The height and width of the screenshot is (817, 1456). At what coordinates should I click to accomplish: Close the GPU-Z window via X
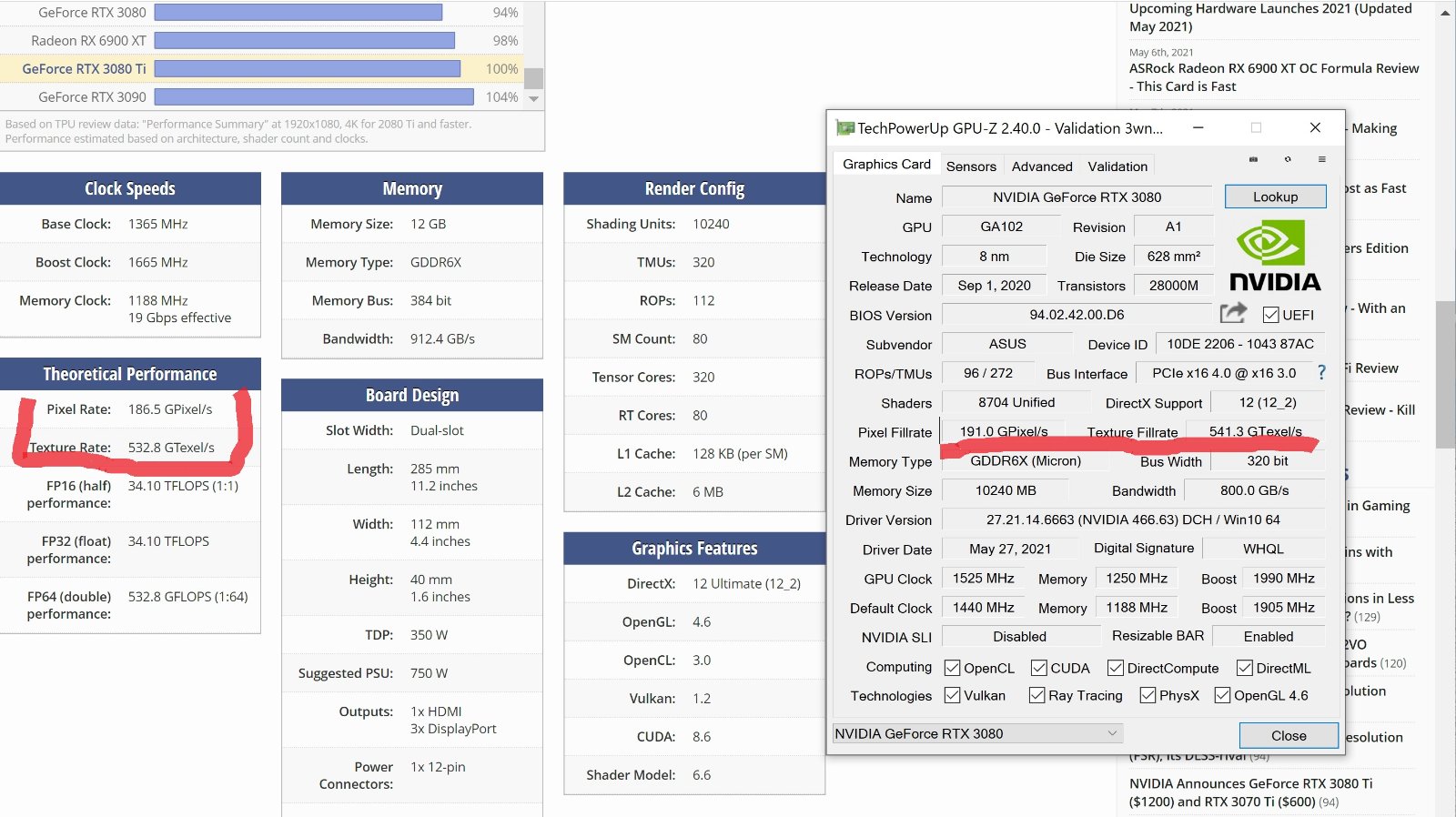point(1315,128)
